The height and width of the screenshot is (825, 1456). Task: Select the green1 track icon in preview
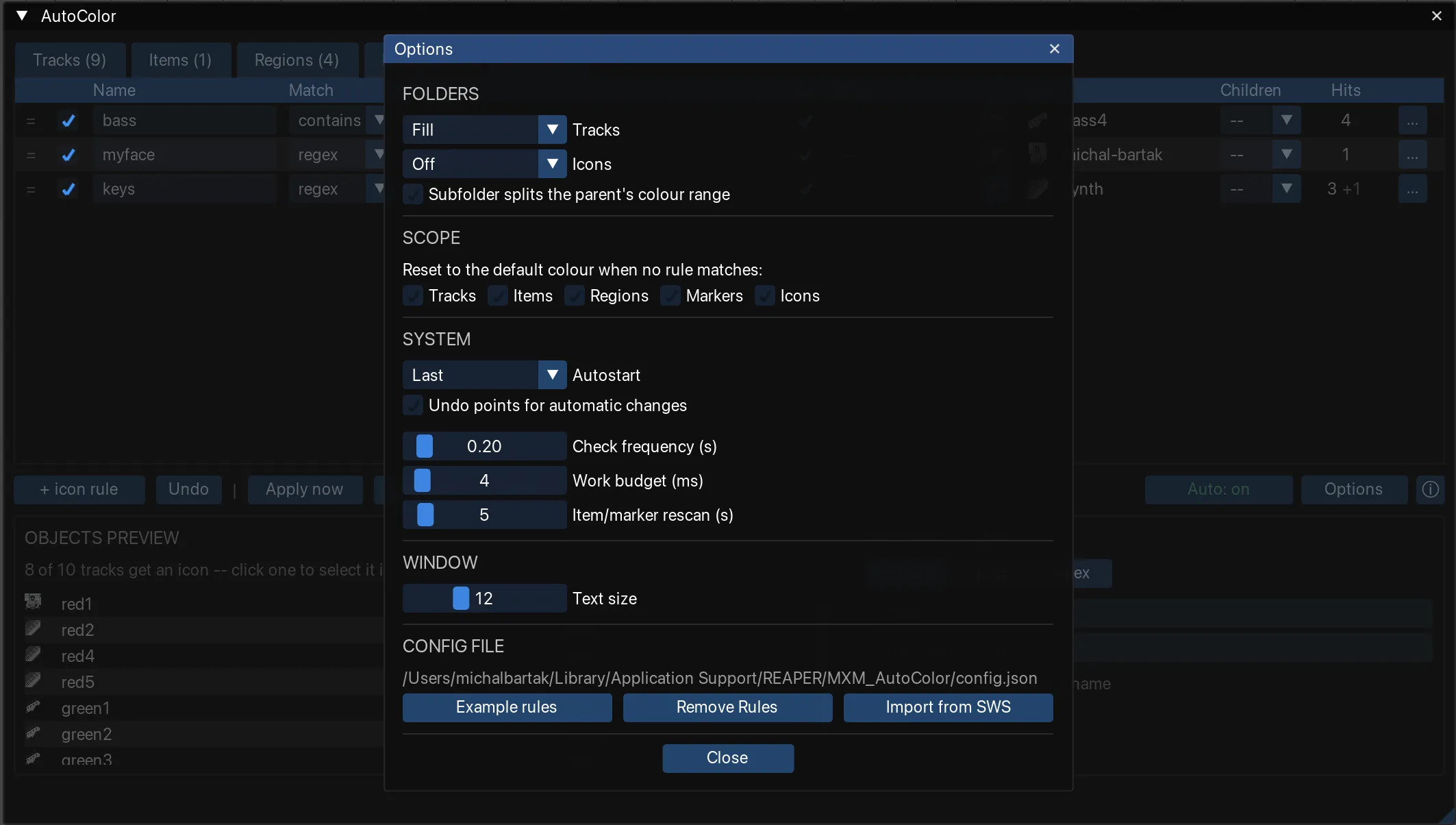(x=33, y=706)
